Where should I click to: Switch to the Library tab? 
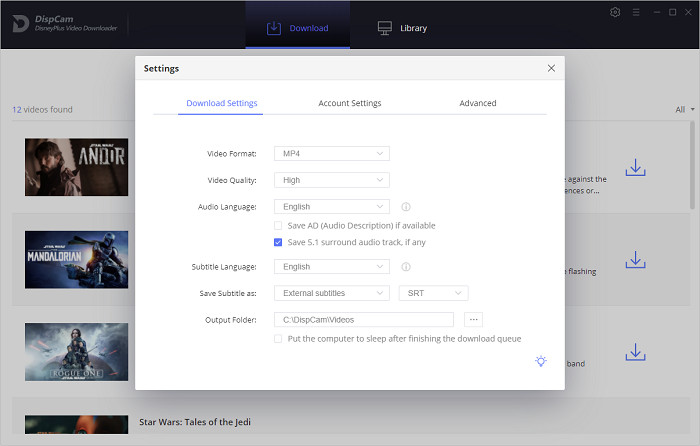coord(402,28)
